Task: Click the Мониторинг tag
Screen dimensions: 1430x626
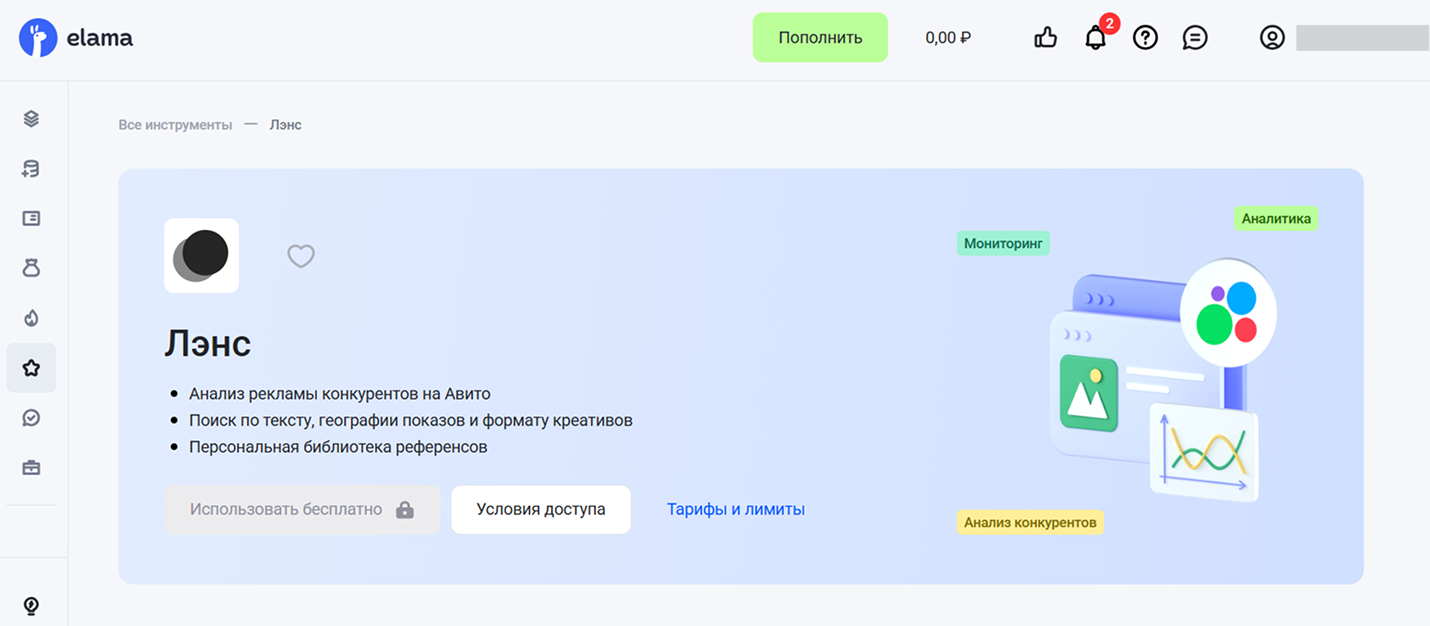Action: (x=1003, y=243)
